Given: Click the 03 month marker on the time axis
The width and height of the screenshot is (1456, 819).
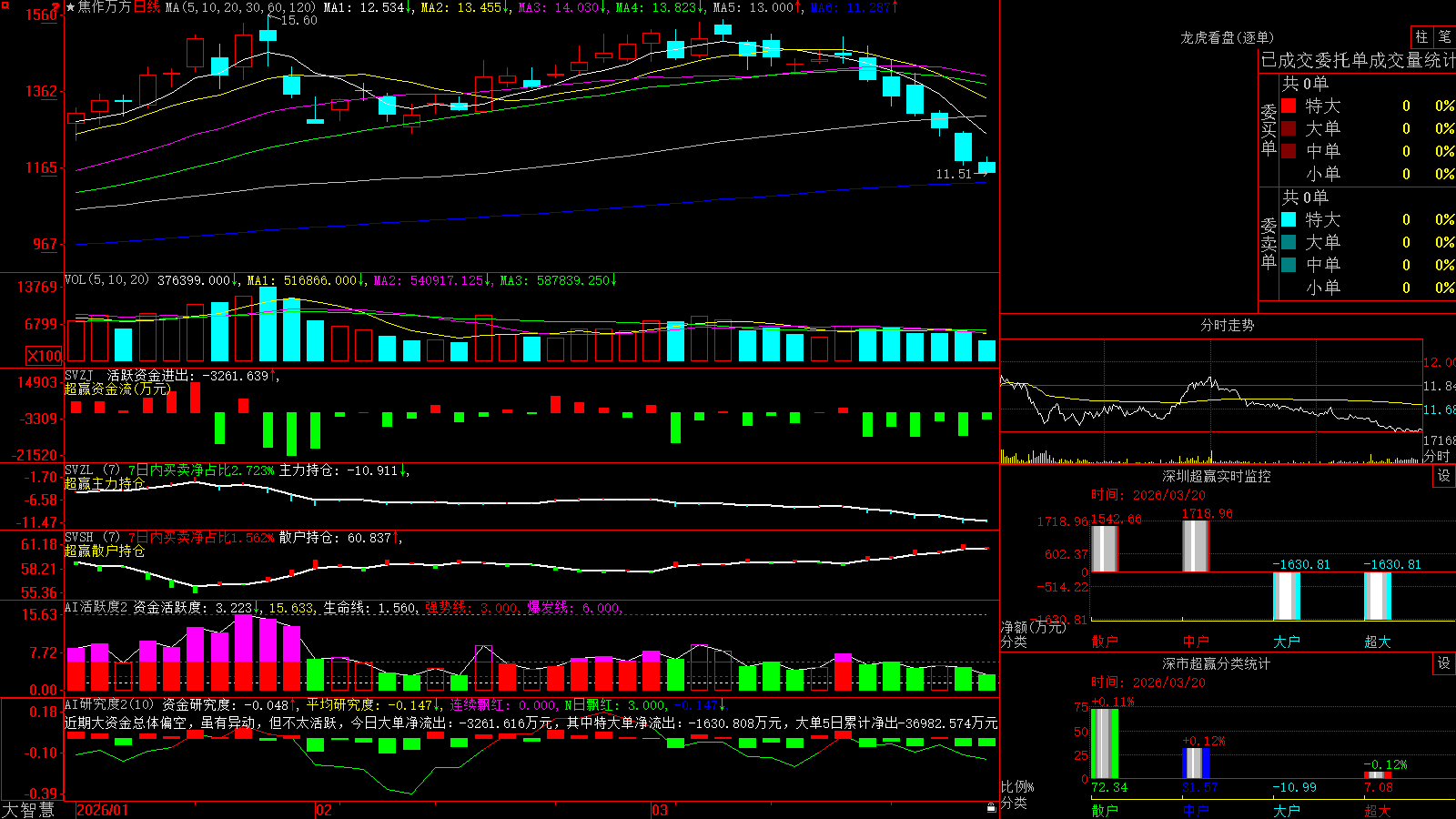Looking at the screenshot, I should pyautogui.click(x=660, y=810).
